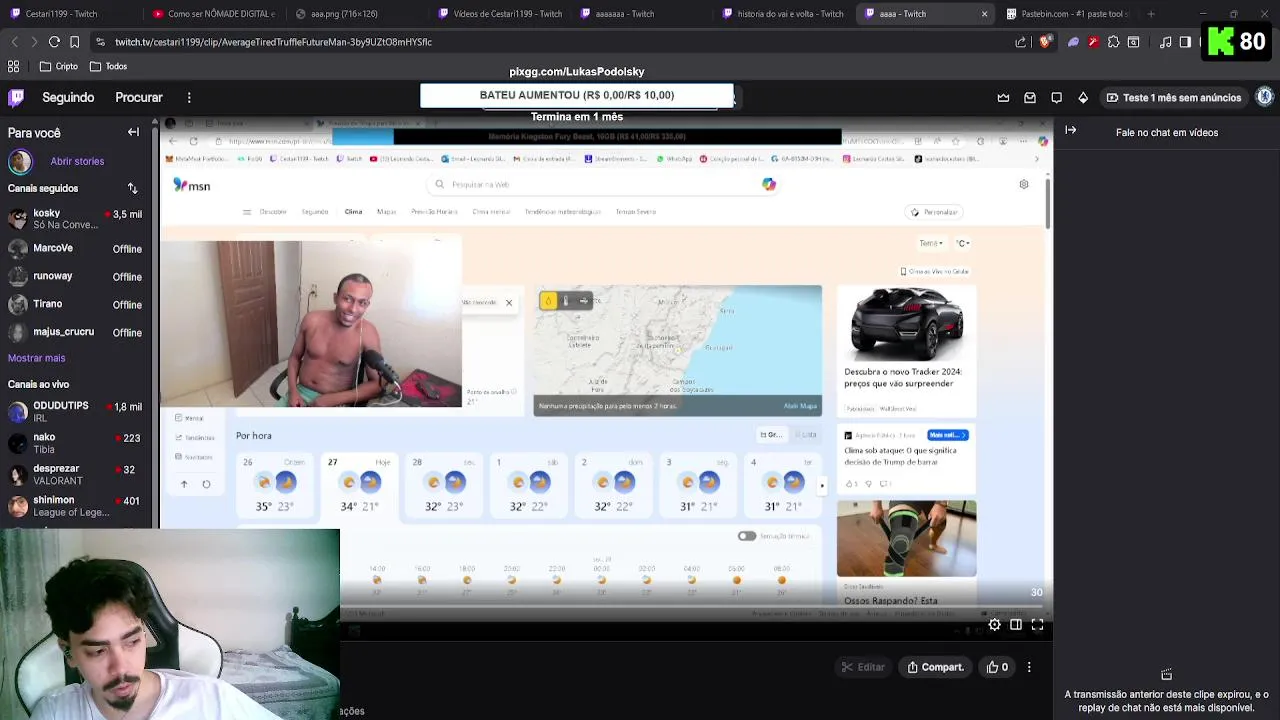Bookmark this page icon in address bar
Image resolution: width=1280 pixels, height=720 pixels.
tap(74, 42)
